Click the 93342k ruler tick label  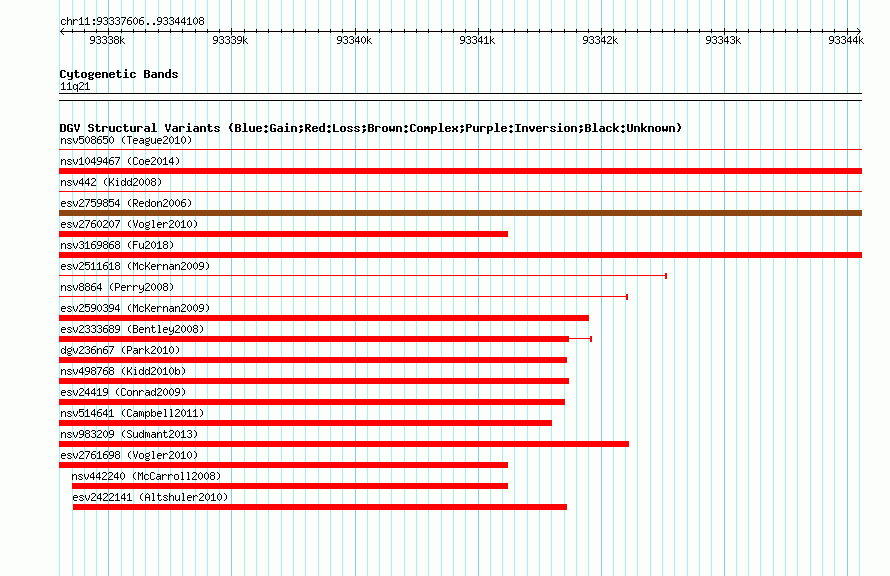tap(601, 40)
